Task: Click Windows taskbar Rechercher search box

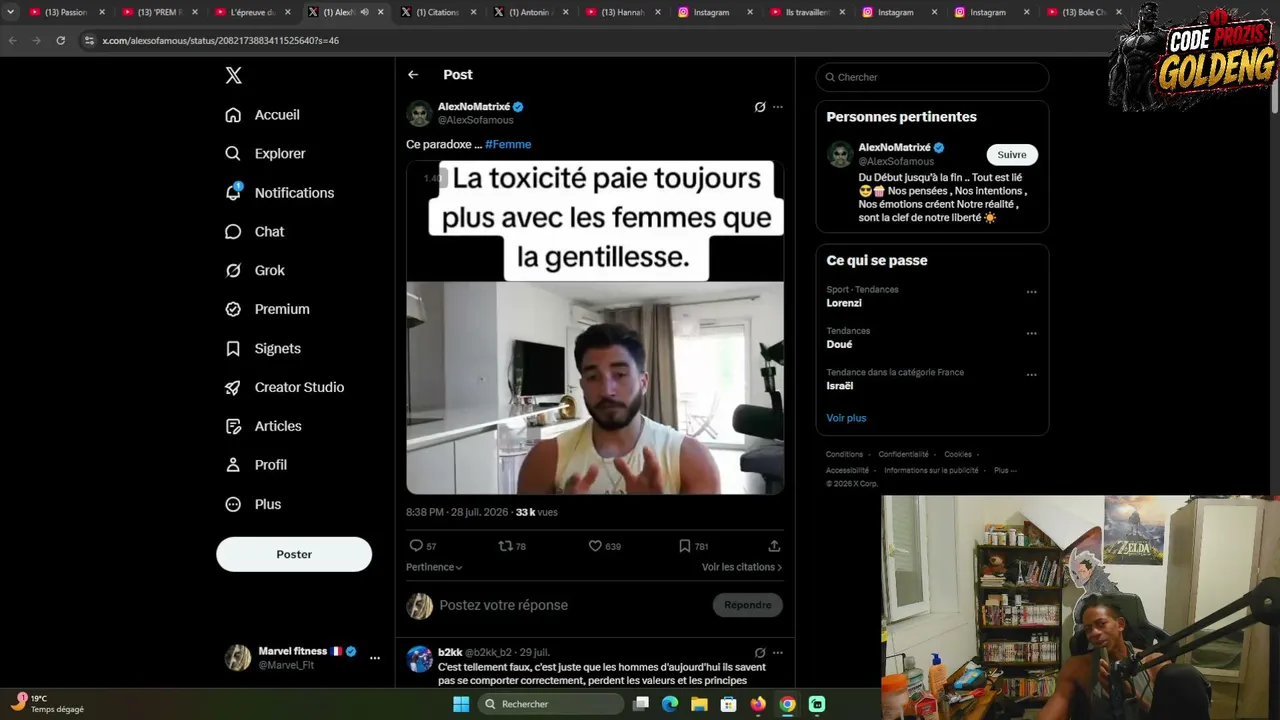Action: pyautogui.click(x=552, y=704)
